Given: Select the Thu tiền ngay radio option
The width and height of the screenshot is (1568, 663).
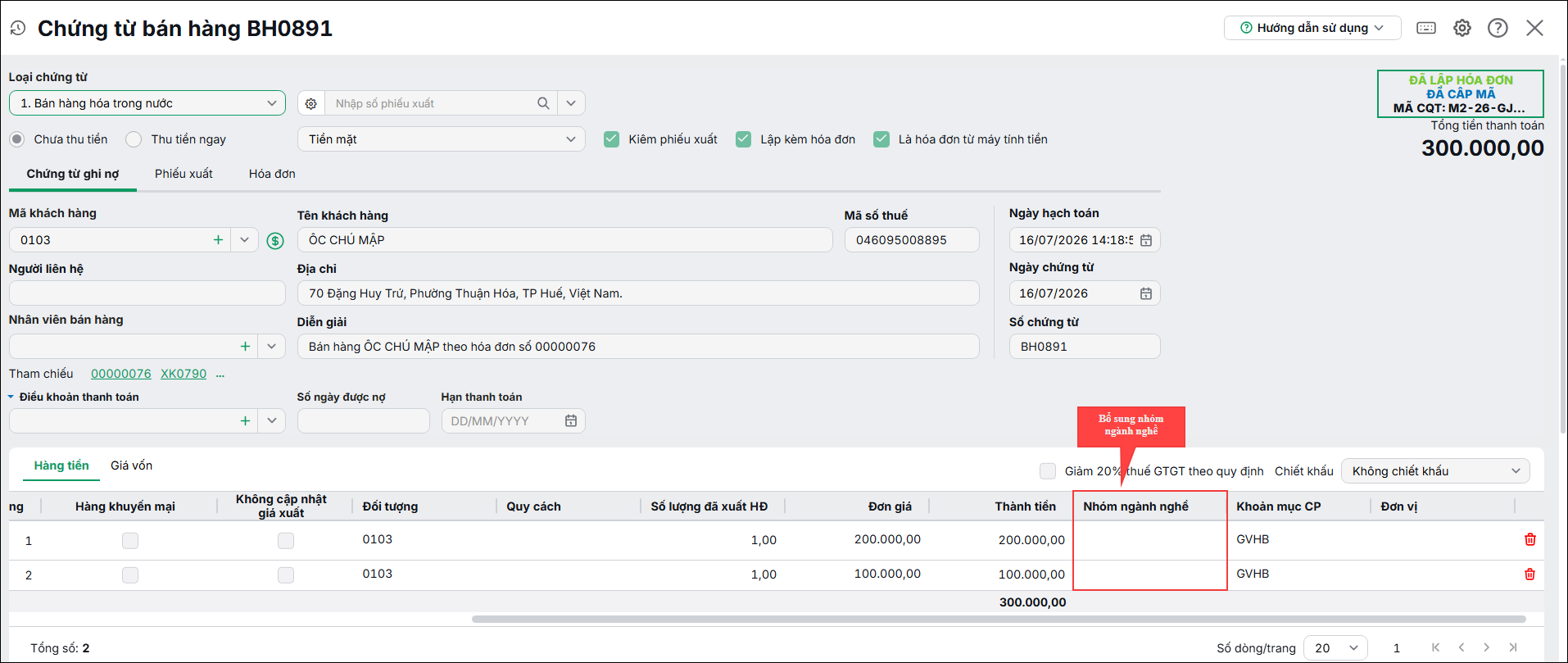Looking at the screenshot, I should pos(134,139).
